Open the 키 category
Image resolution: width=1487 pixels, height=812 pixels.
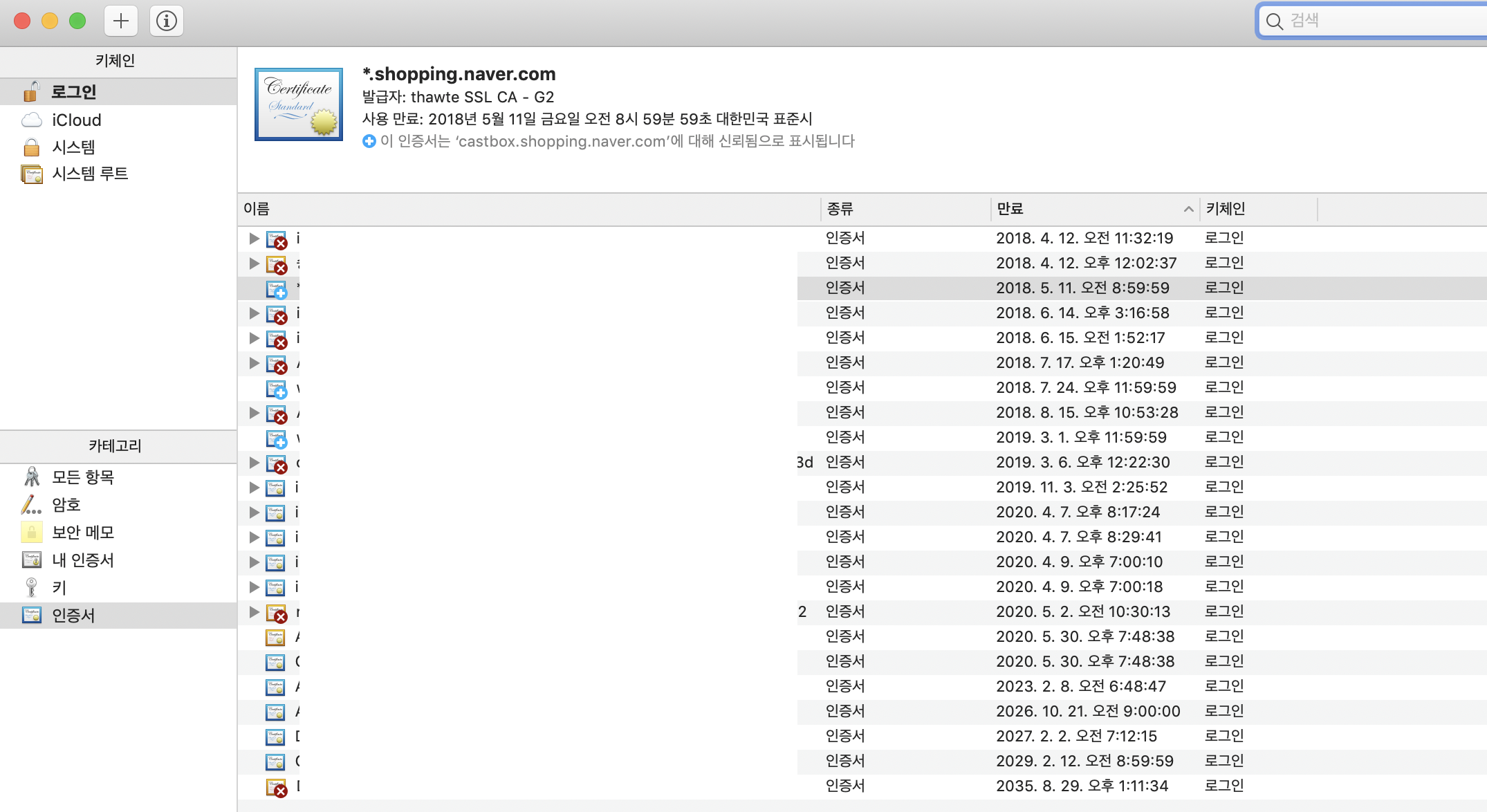pos(59,588)
